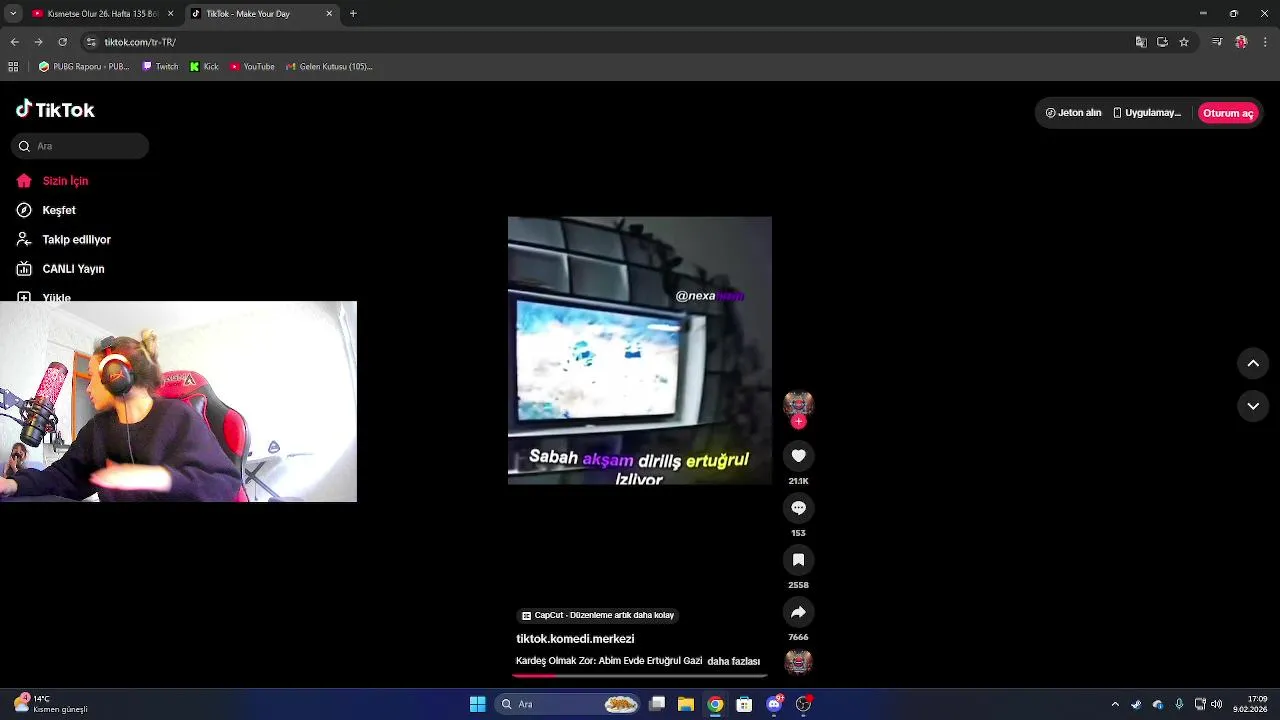Open the clock and date panel

click(x=1250, y=704)
